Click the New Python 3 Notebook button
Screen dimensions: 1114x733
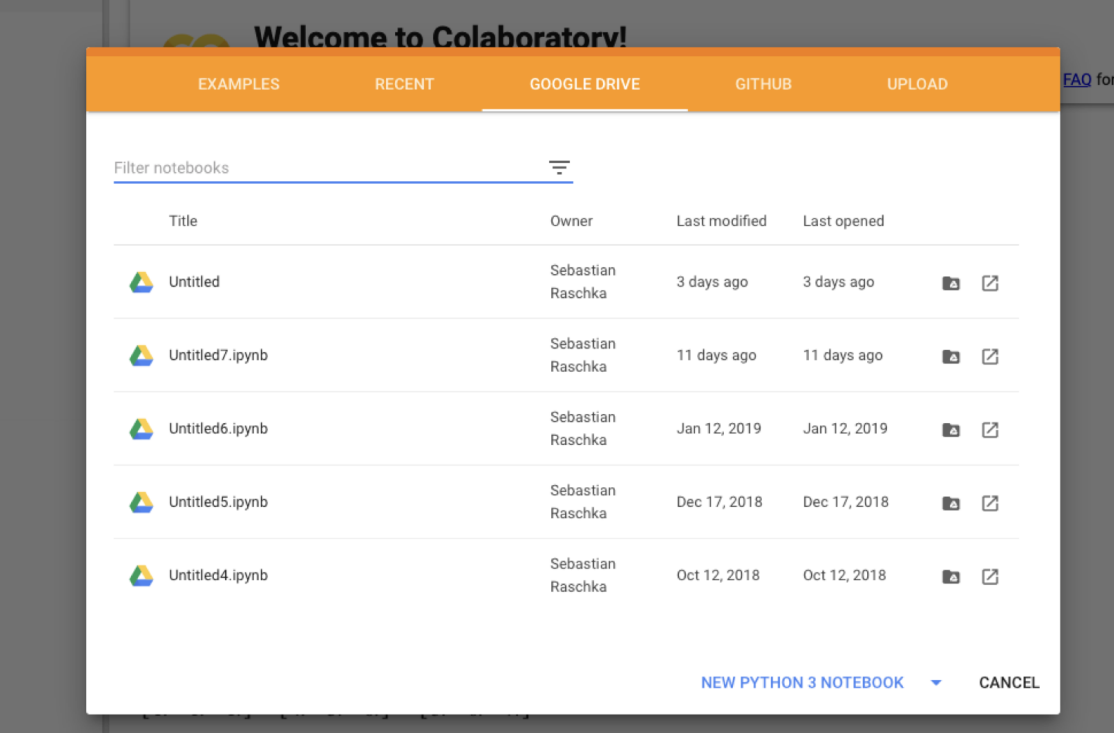(802, 683)
